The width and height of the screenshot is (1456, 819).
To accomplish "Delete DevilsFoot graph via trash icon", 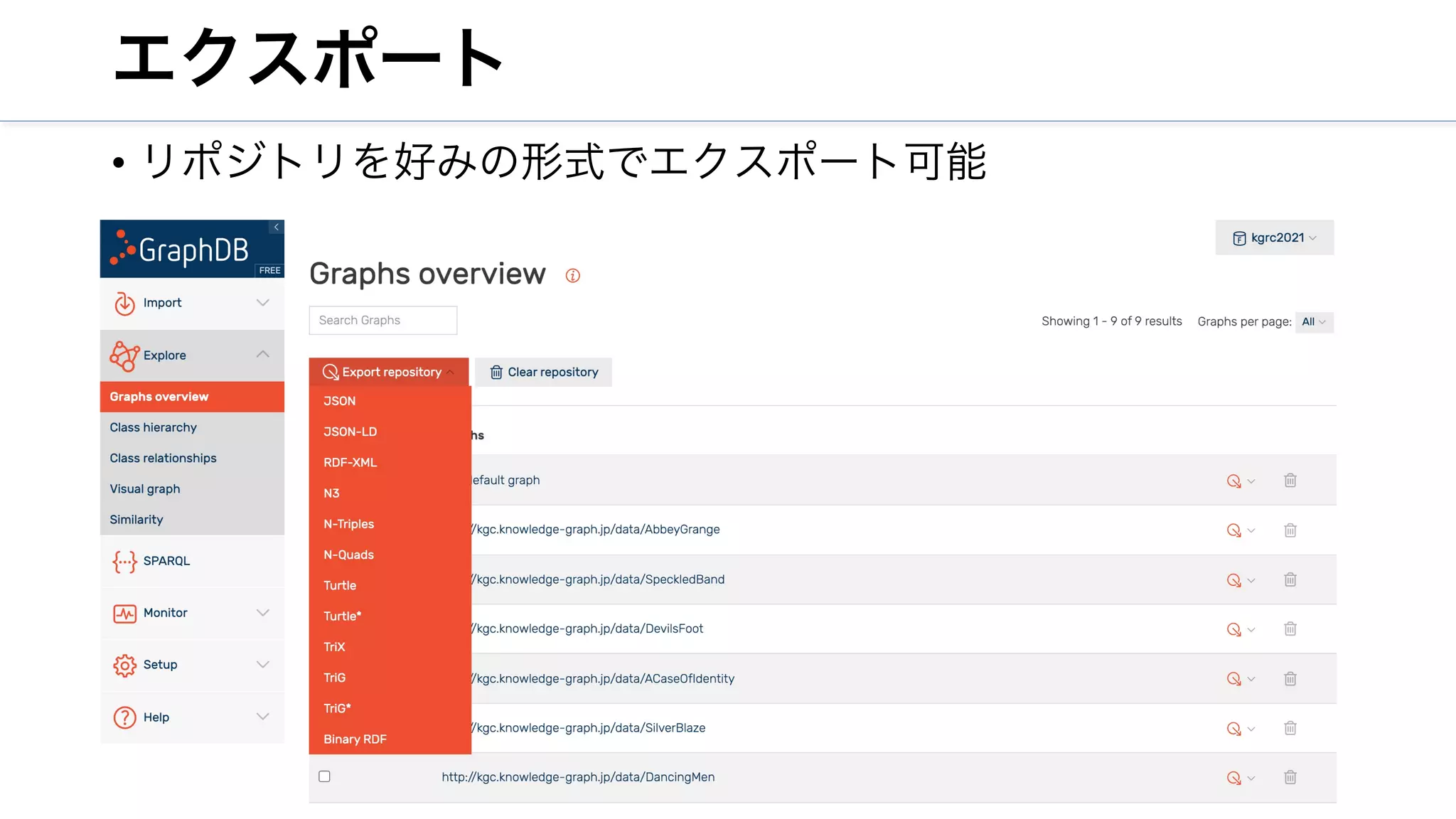I will click(x=1290, y=628).
